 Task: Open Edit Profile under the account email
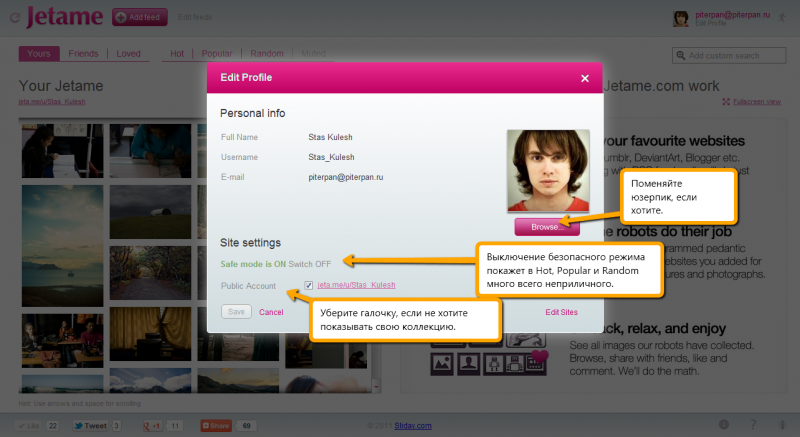[710, 23]
